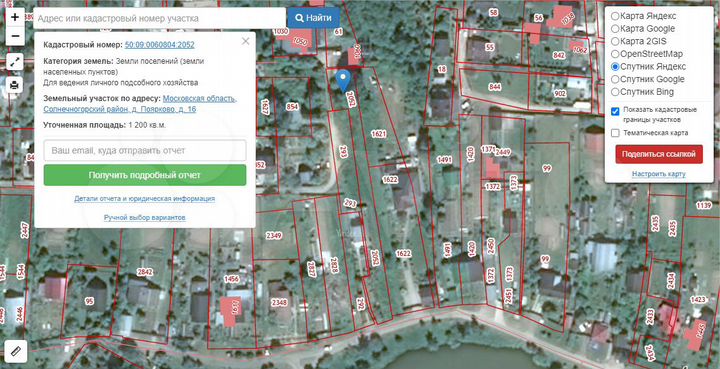Focus the email input for report
Screen dimensions: 720x369
(x=145, y=150)
